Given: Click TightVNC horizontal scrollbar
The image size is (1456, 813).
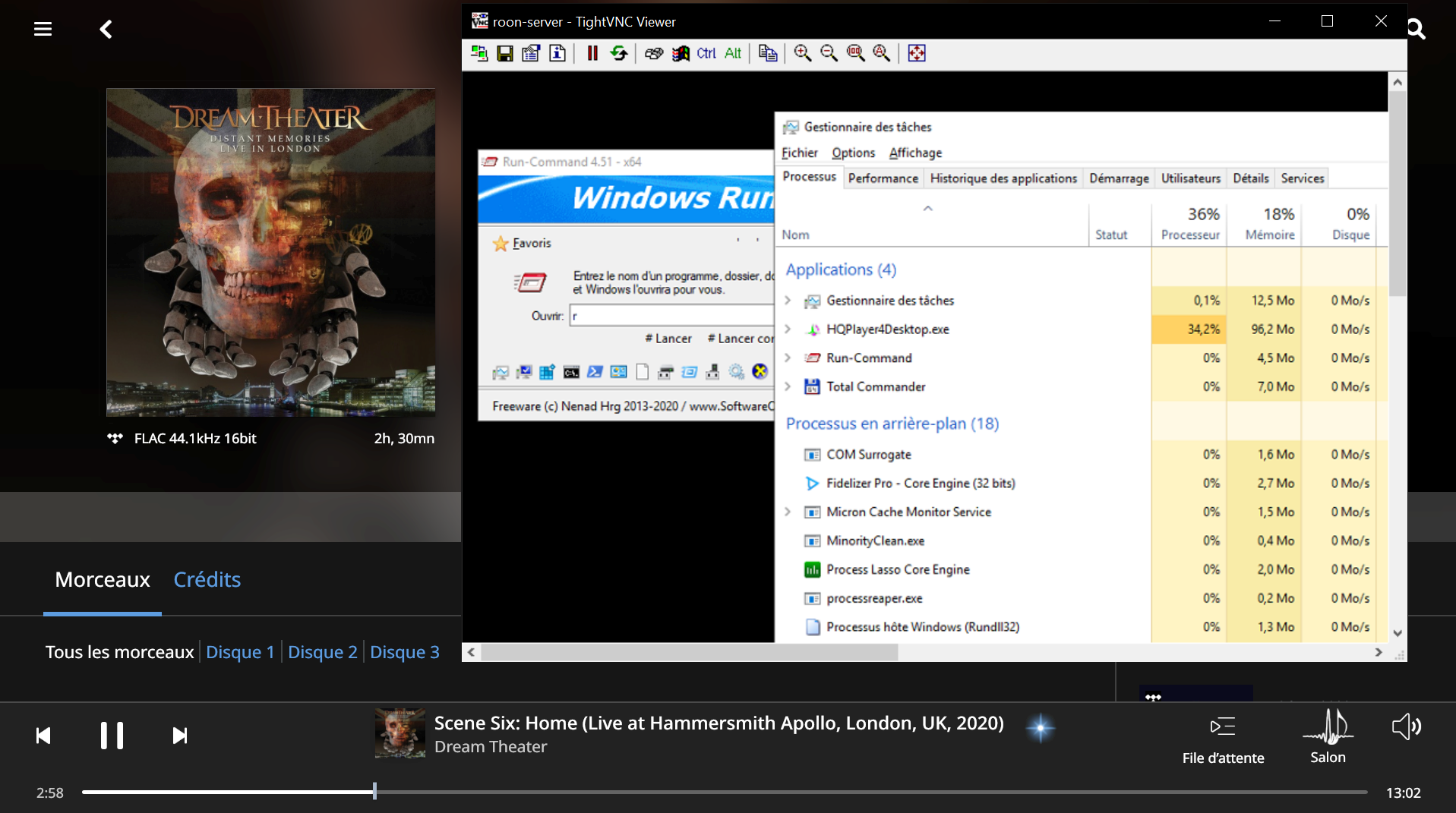Looking at the screenshot, I should tap(690, 652).
